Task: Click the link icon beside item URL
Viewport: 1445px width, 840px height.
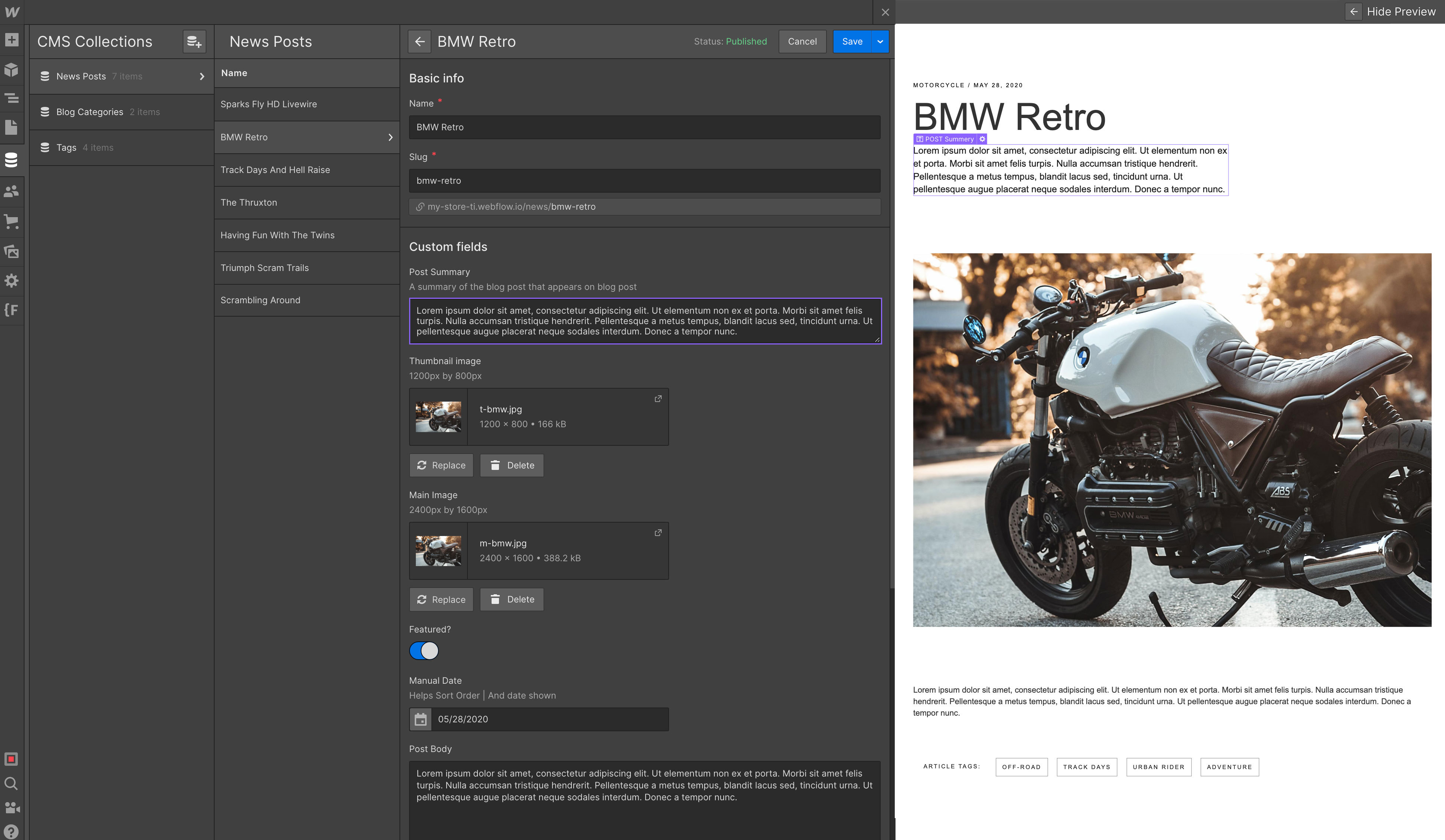Action: [x=420, y=207]
